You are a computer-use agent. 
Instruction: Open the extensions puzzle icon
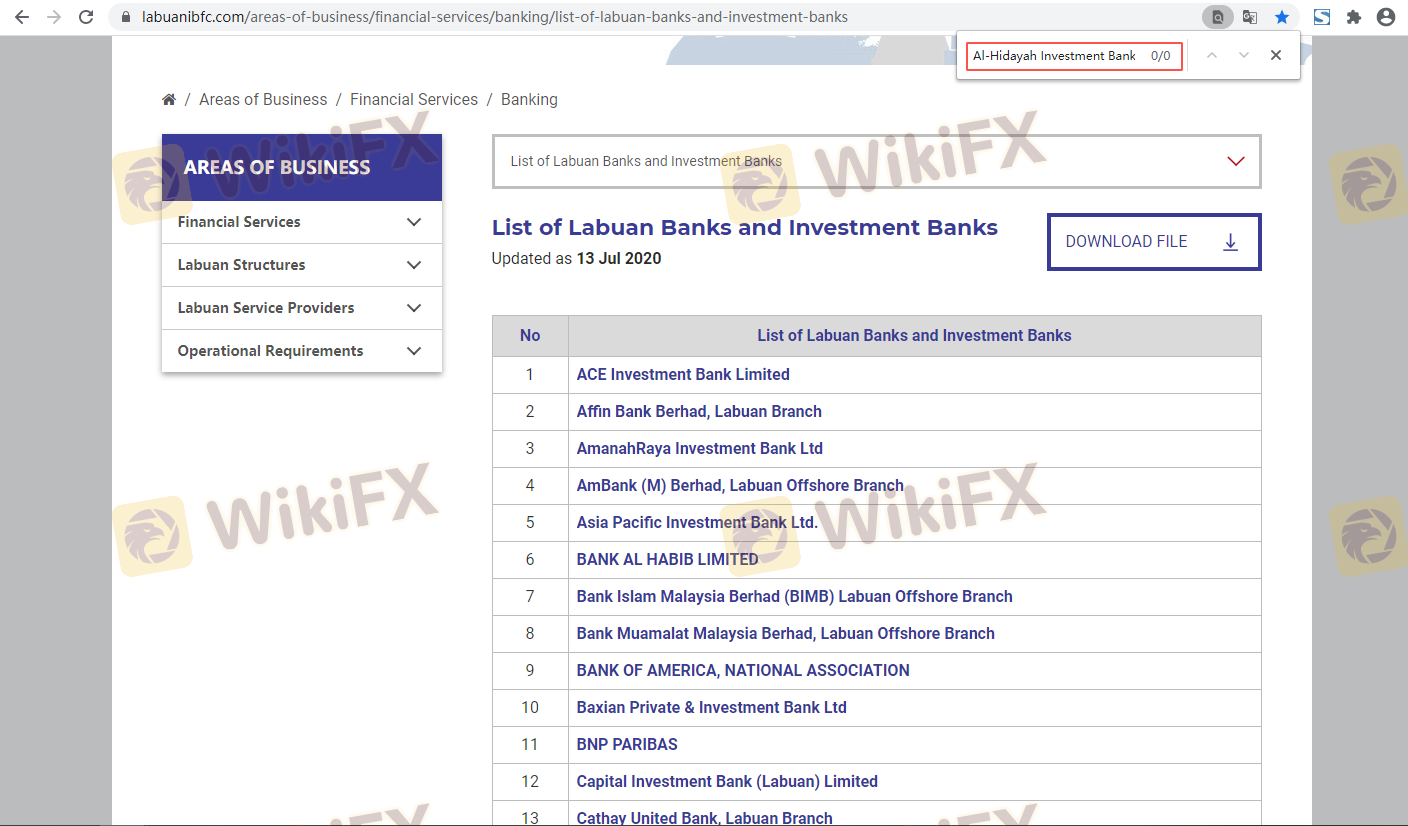[x=1354, y=17]
